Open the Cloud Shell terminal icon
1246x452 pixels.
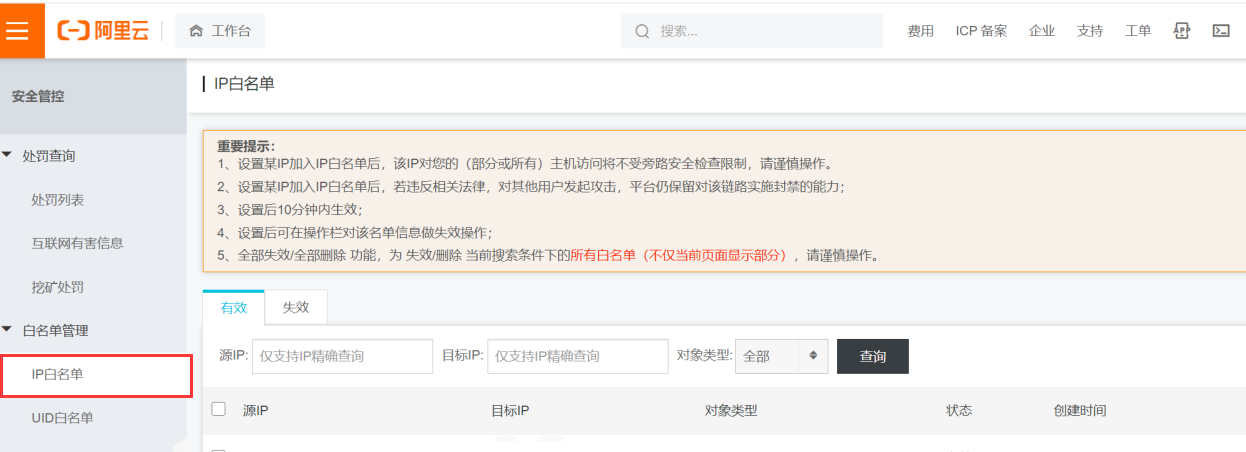(1220, 31)
